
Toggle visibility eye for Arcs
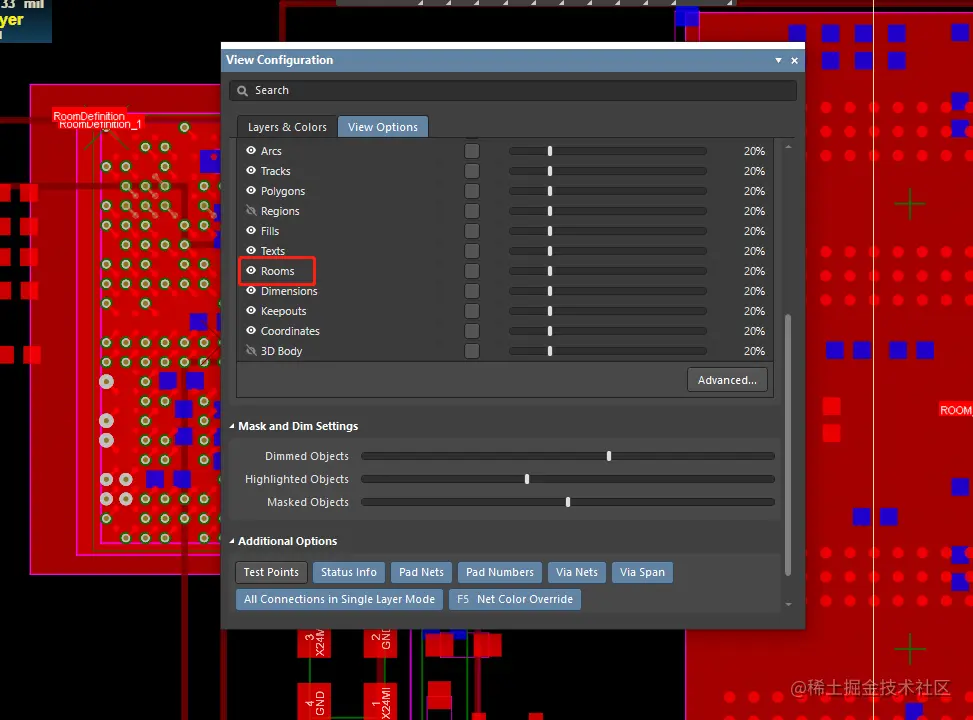[x=251, y=150]
